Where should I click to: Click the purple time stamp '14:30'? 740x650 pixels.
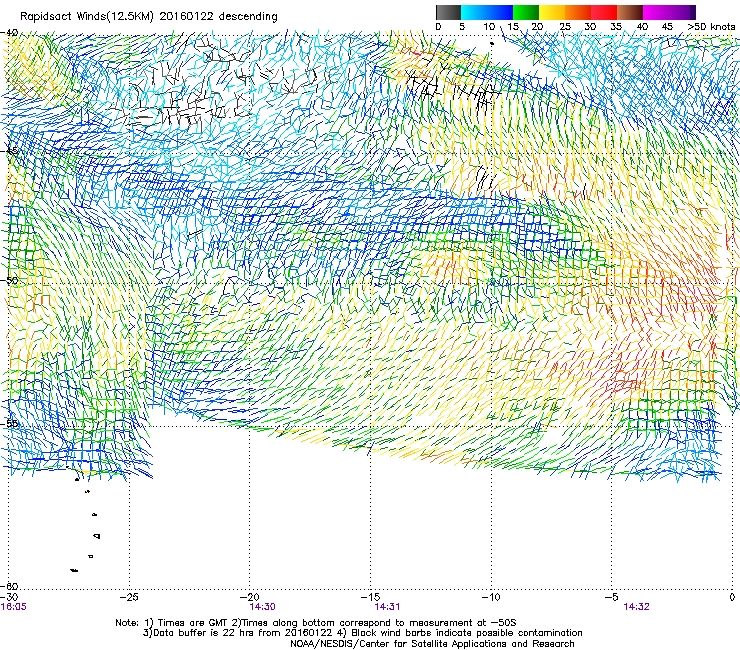coord(262,607)
